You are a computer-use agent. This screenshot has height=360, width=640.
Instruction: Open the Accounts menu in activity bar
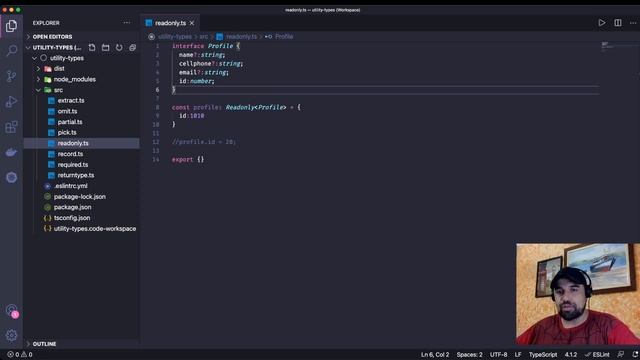pos(12,311)
